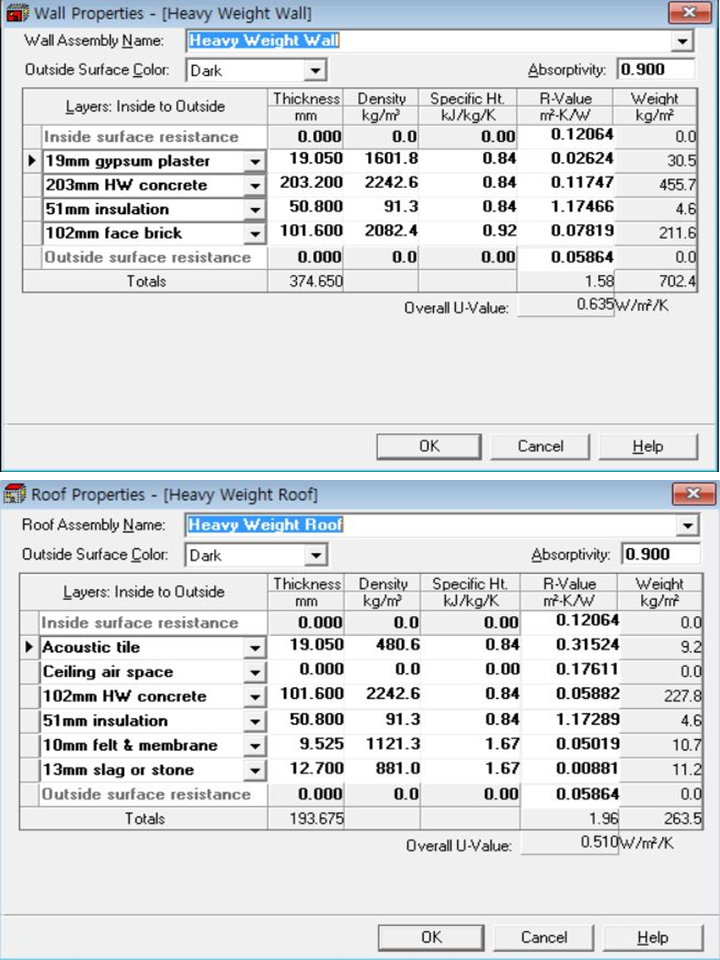This screenshot has height=960, width=720.
Task: Close the Wall Properties dialog
Action: click(688, 14)
